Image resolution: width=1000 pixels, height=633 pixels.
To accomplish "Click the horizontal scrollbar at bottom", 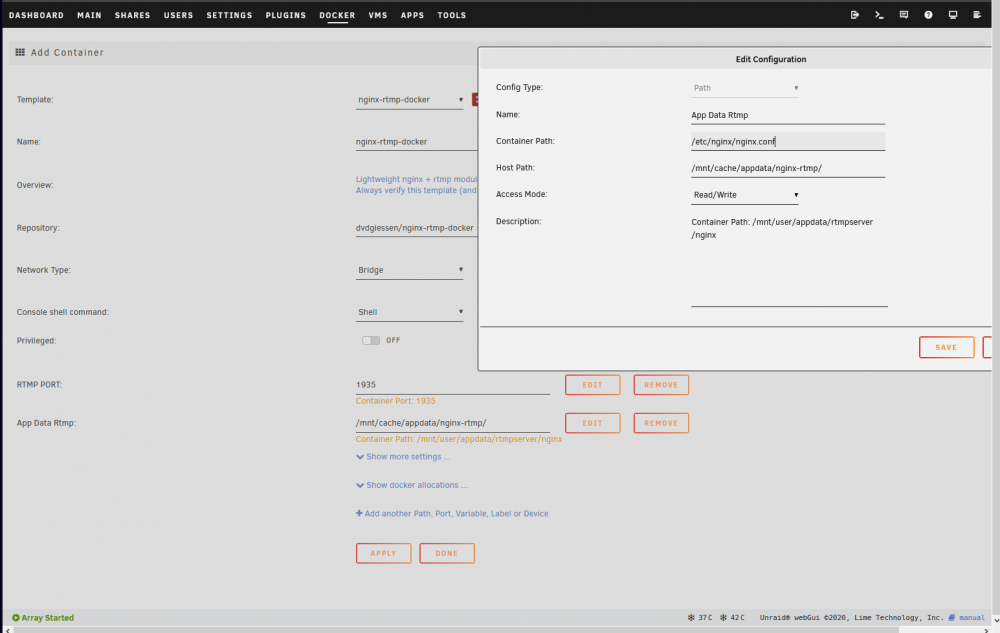I will 457,630.
